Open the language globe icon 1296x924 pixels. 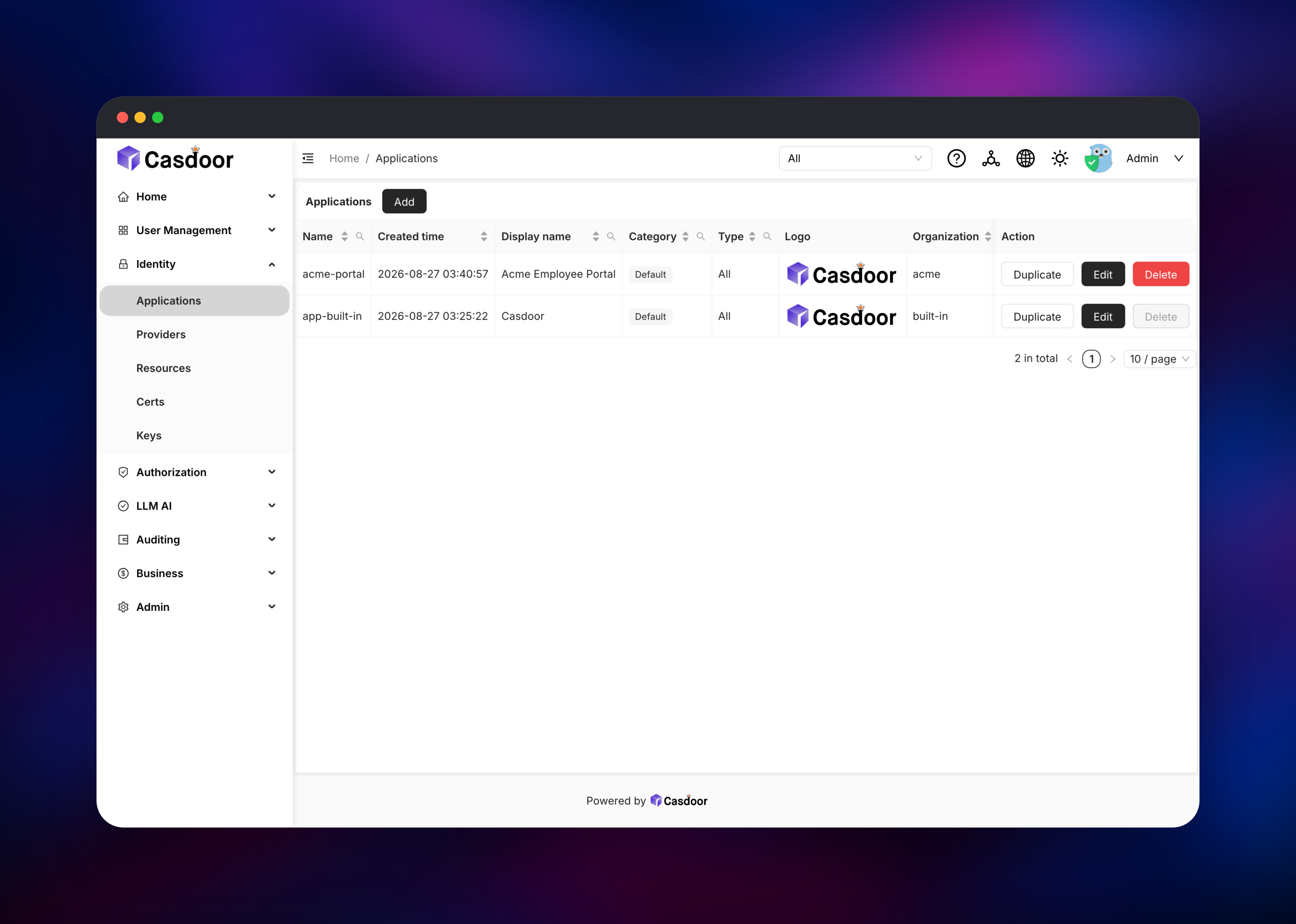(1026, 158)
